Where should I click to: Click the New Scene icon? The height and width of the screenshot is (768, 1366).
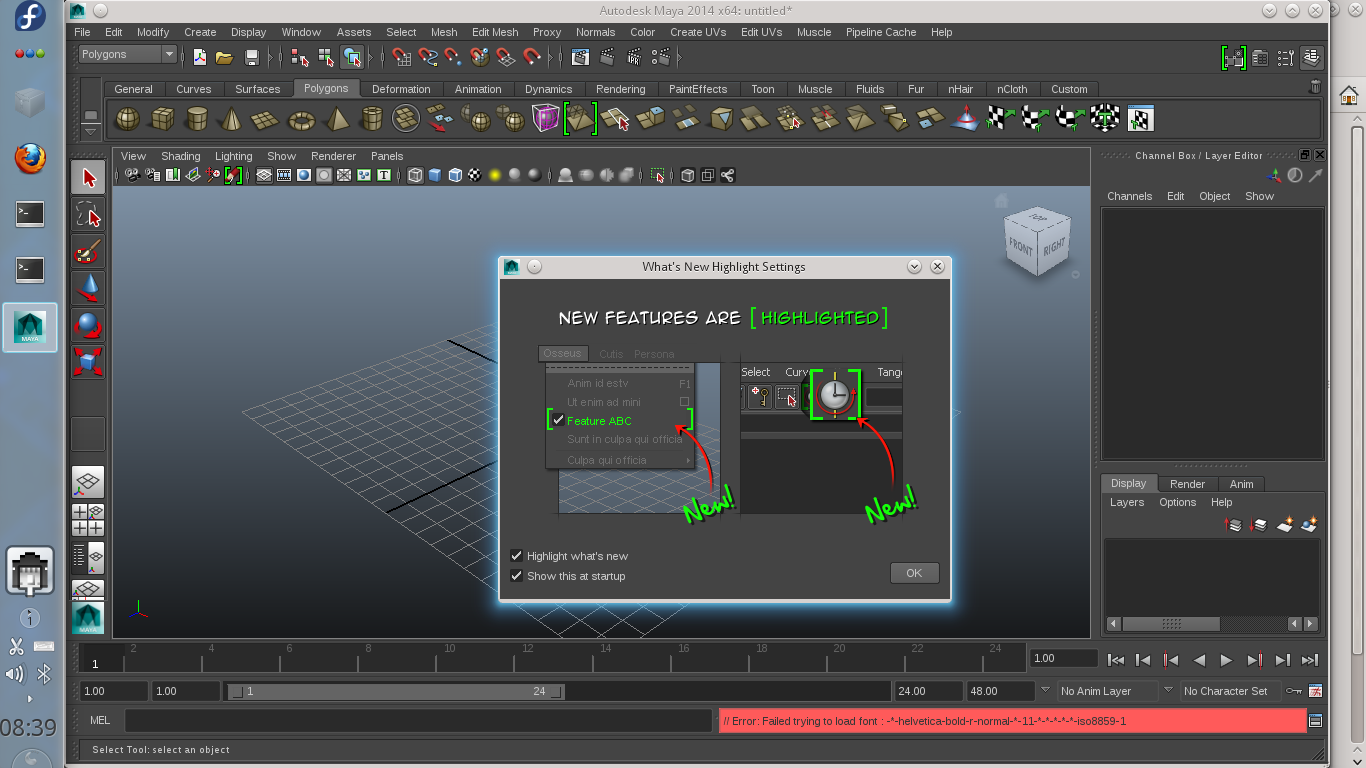point(200,57)
